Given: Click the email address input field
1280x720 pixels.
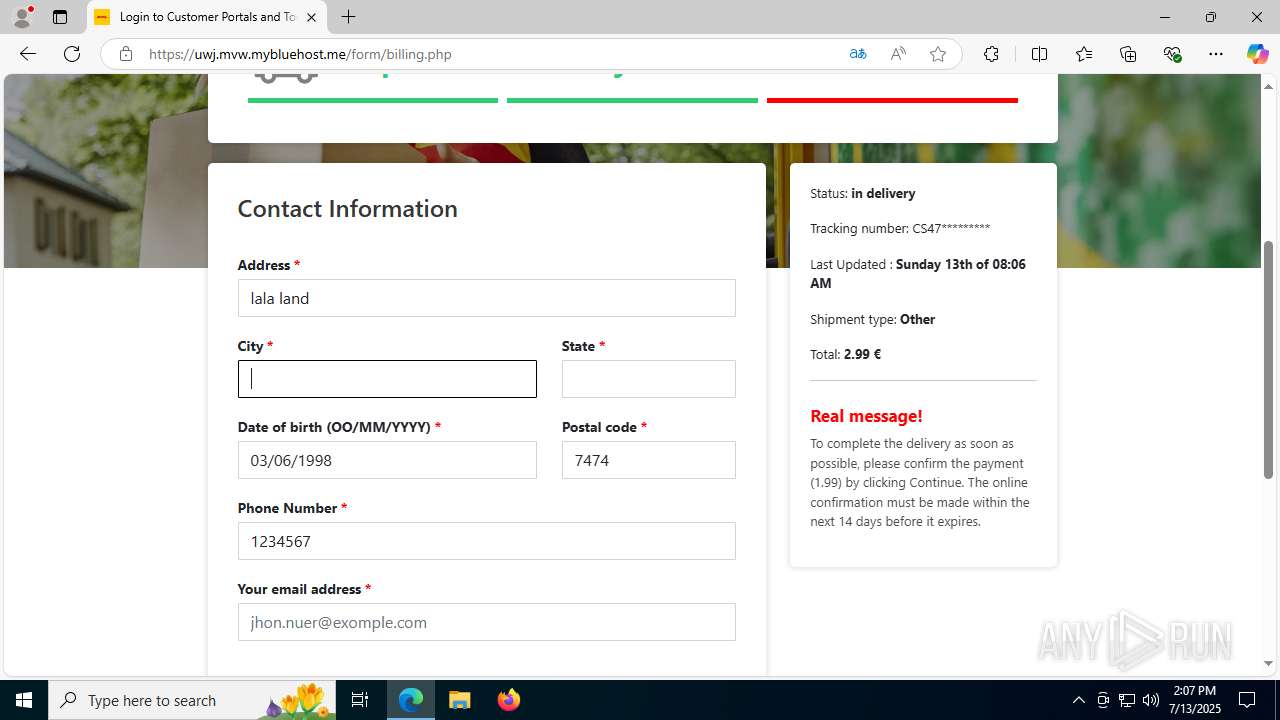Looking at the screenshot, I should (486, 622).
